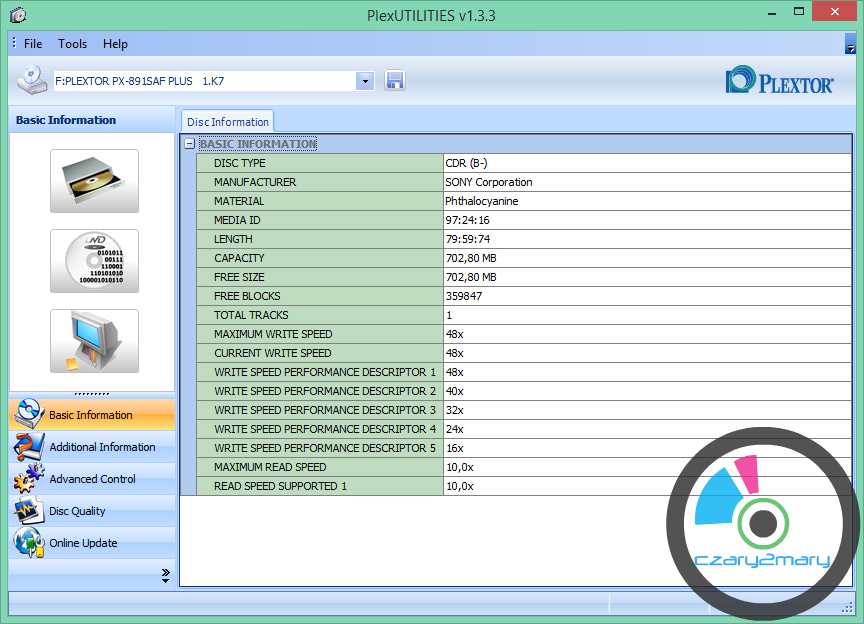Viewport: 864px width, 624px height.
Task: Click the computer monitor icon in left panel
Action: (x=94, y=341)
